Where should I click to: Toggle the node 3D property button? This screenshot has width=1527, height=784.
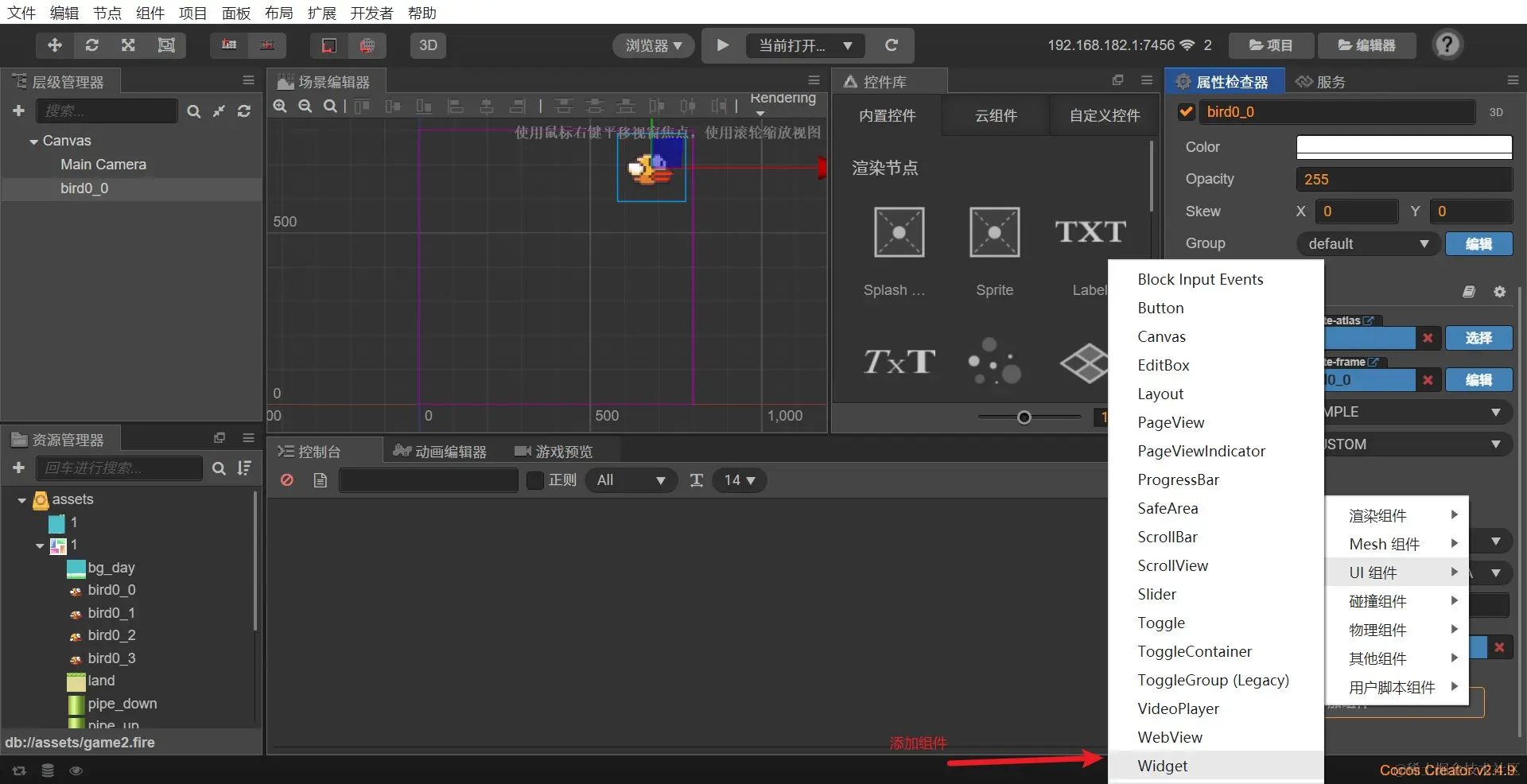pyautogui.click(x=1496, y=112)
